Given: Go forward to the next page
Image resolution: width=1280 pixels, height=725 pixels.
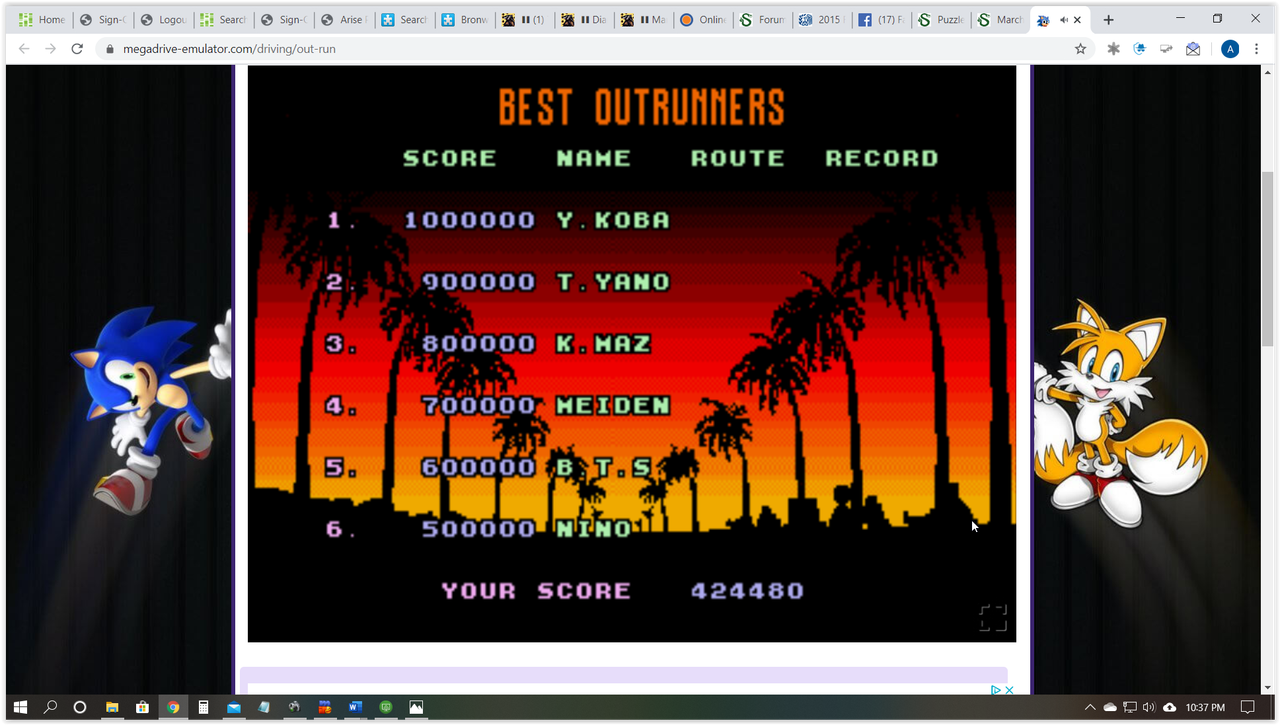Looking at the screenshot, I should (x=50, y=49).
